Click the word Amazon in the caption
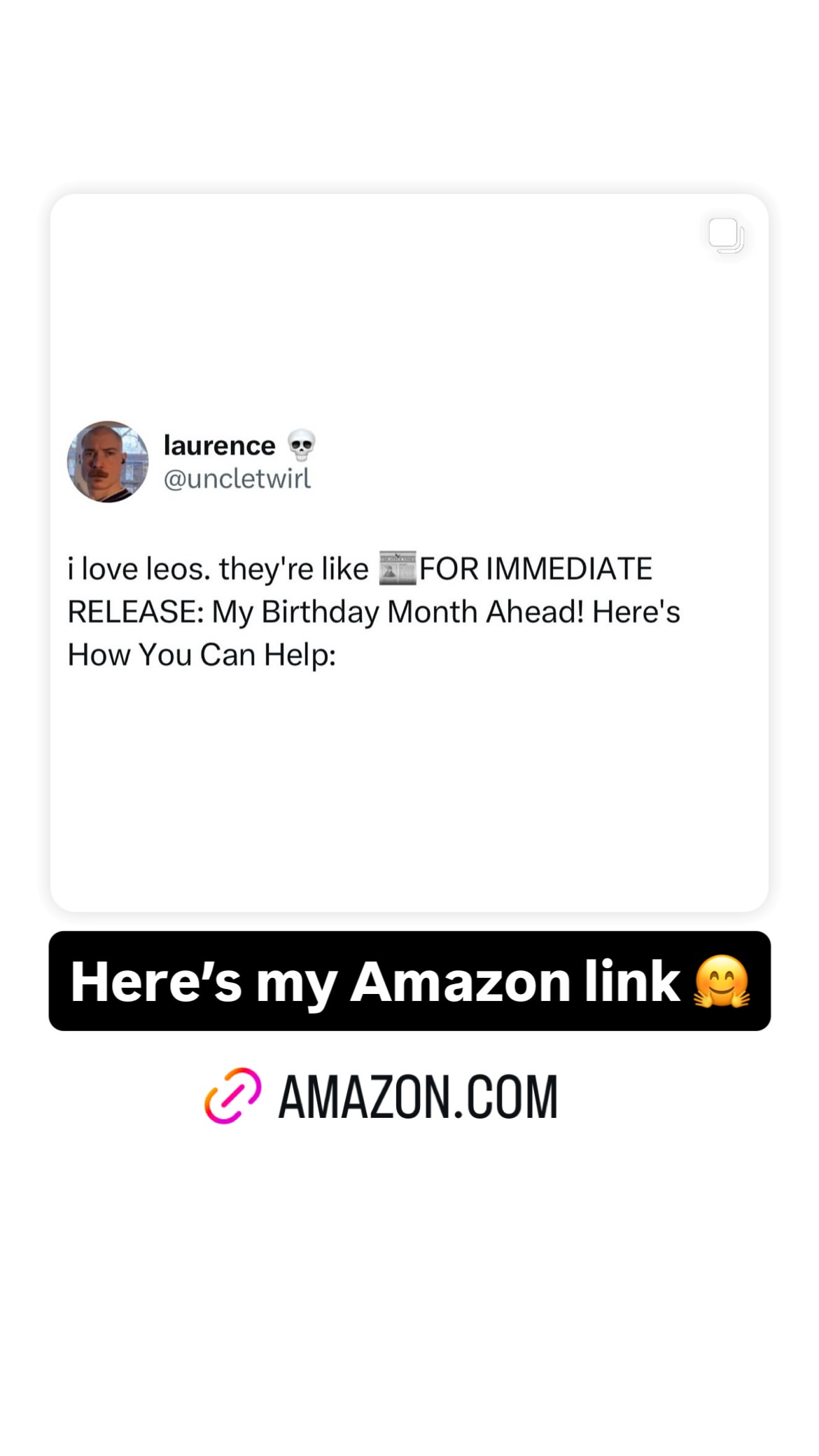 [x=460, y=981]
